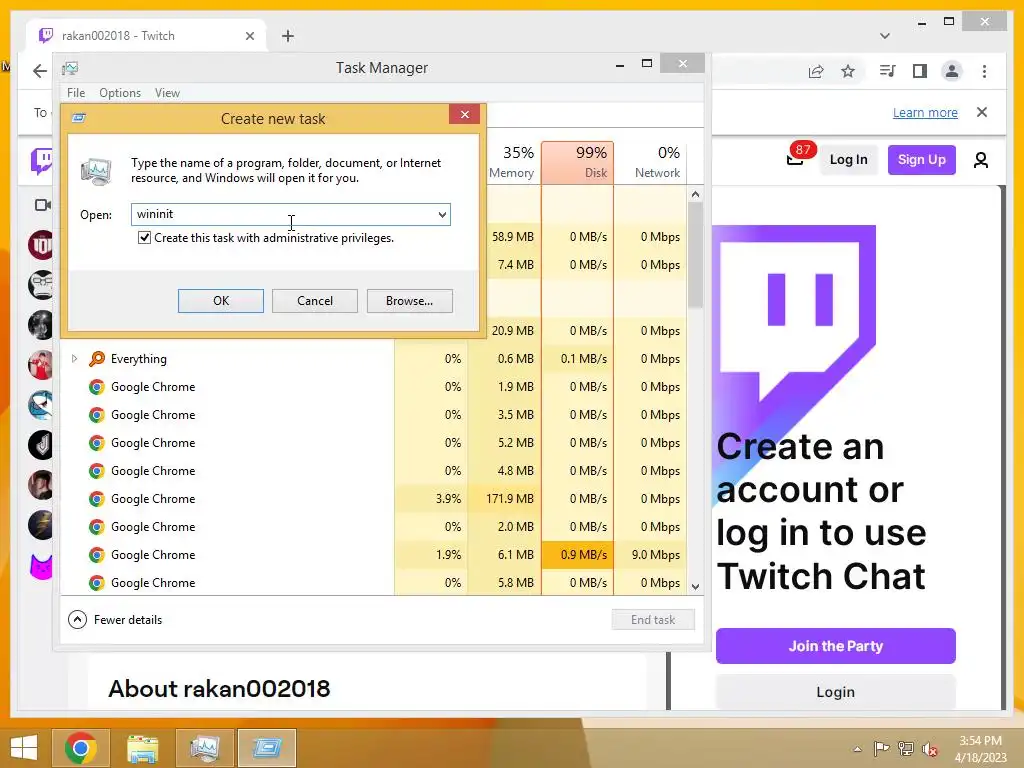Click the Chrome icon of the 5.8 MB row
Screen dimensions: 1024x768
[x=97, y=583]
